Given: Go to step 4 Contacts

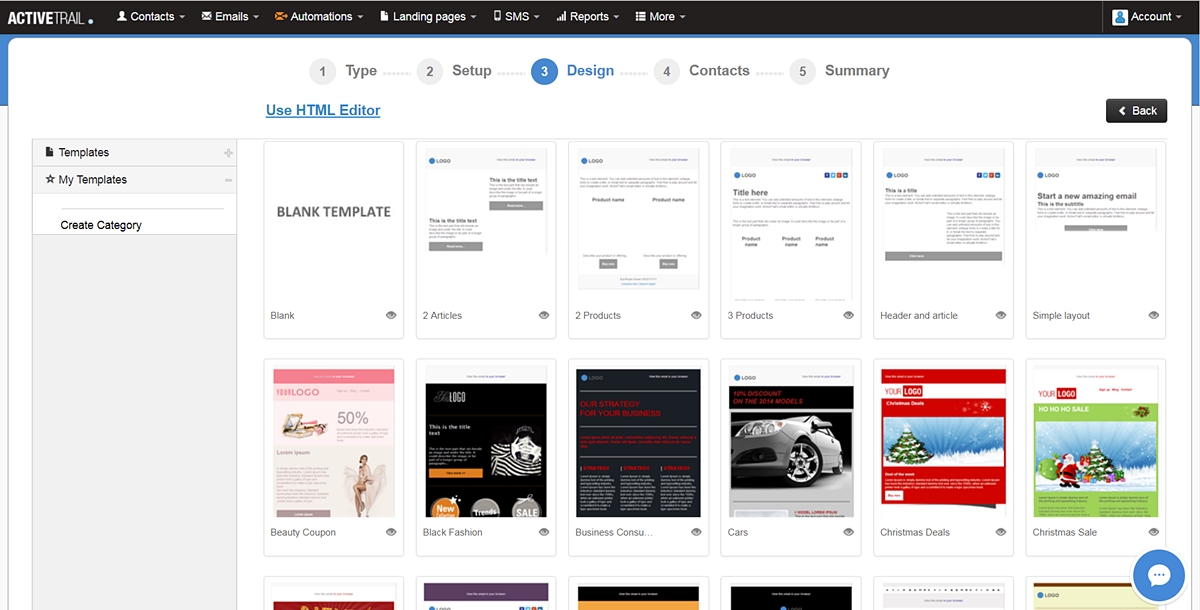Looking at the screenshot, I should [x=701, y=71].
